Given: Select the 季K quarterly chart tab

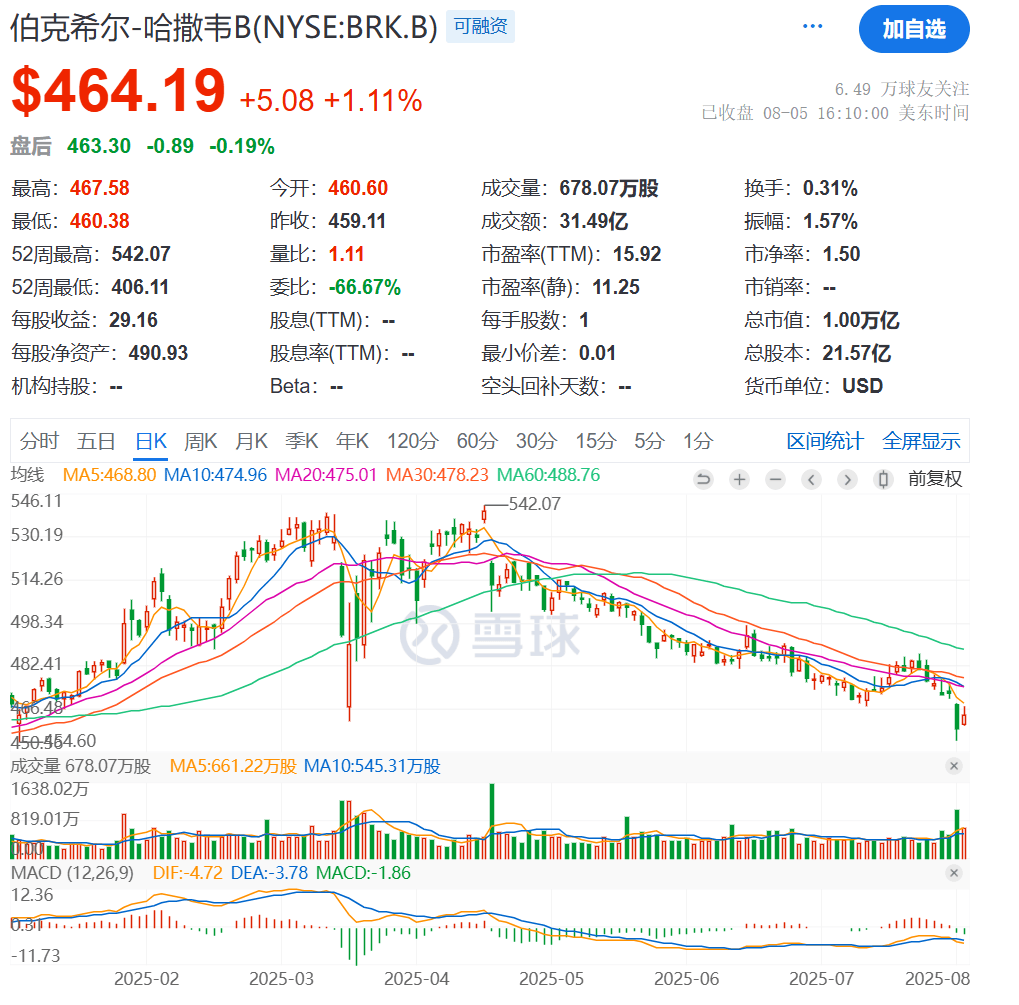Looking at the screenshot, I should coord(302,441).
